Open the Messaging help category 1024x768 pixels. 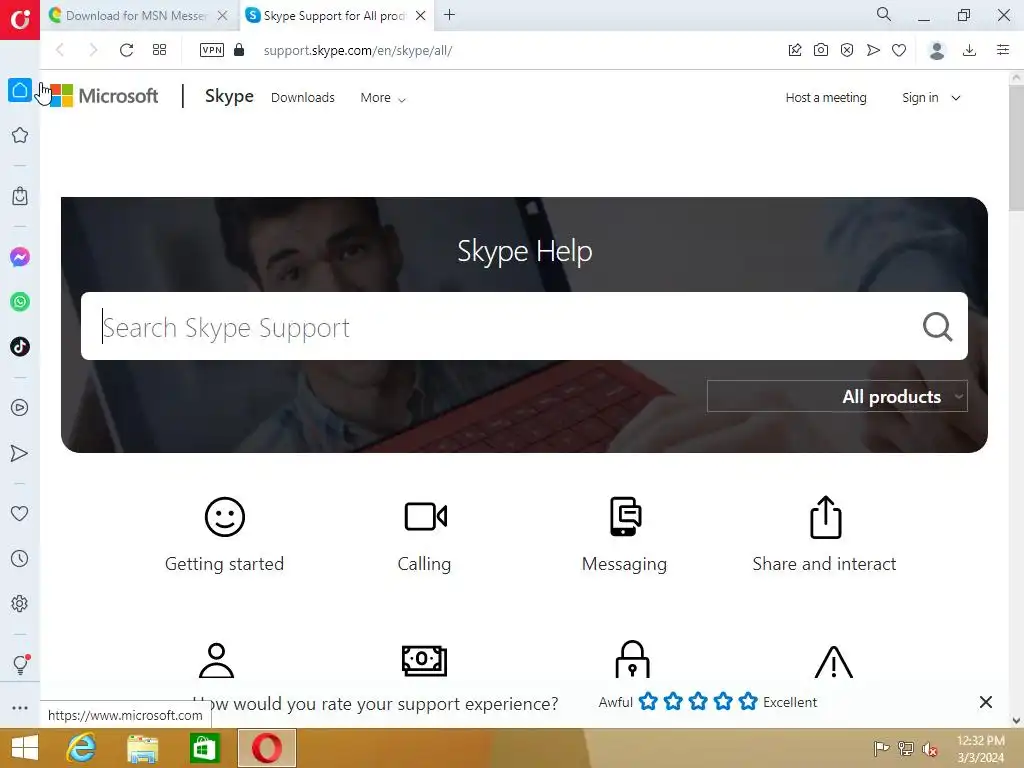coord(625,536)
